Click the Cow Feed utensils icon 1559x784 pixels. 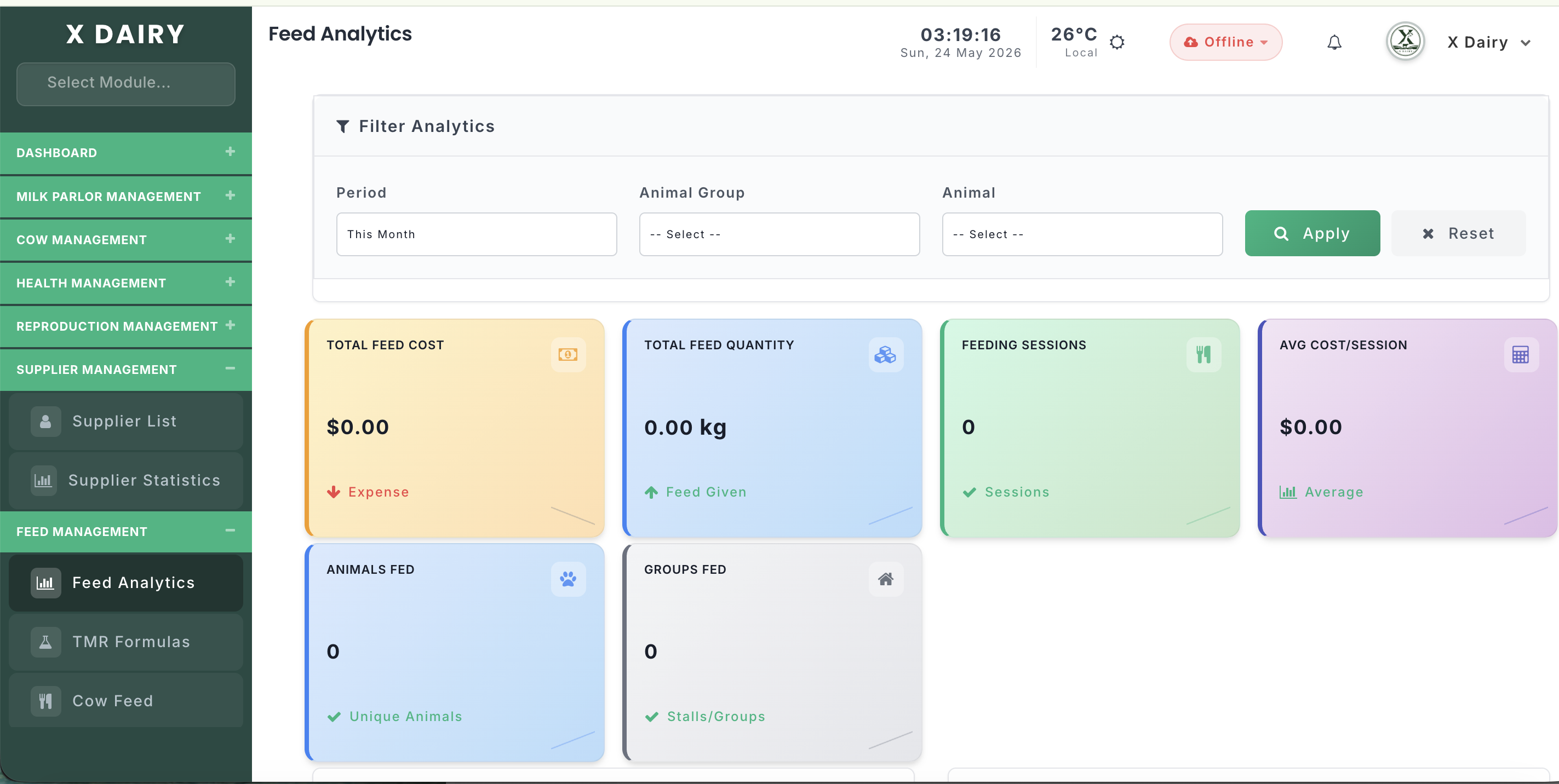(45, 702)
